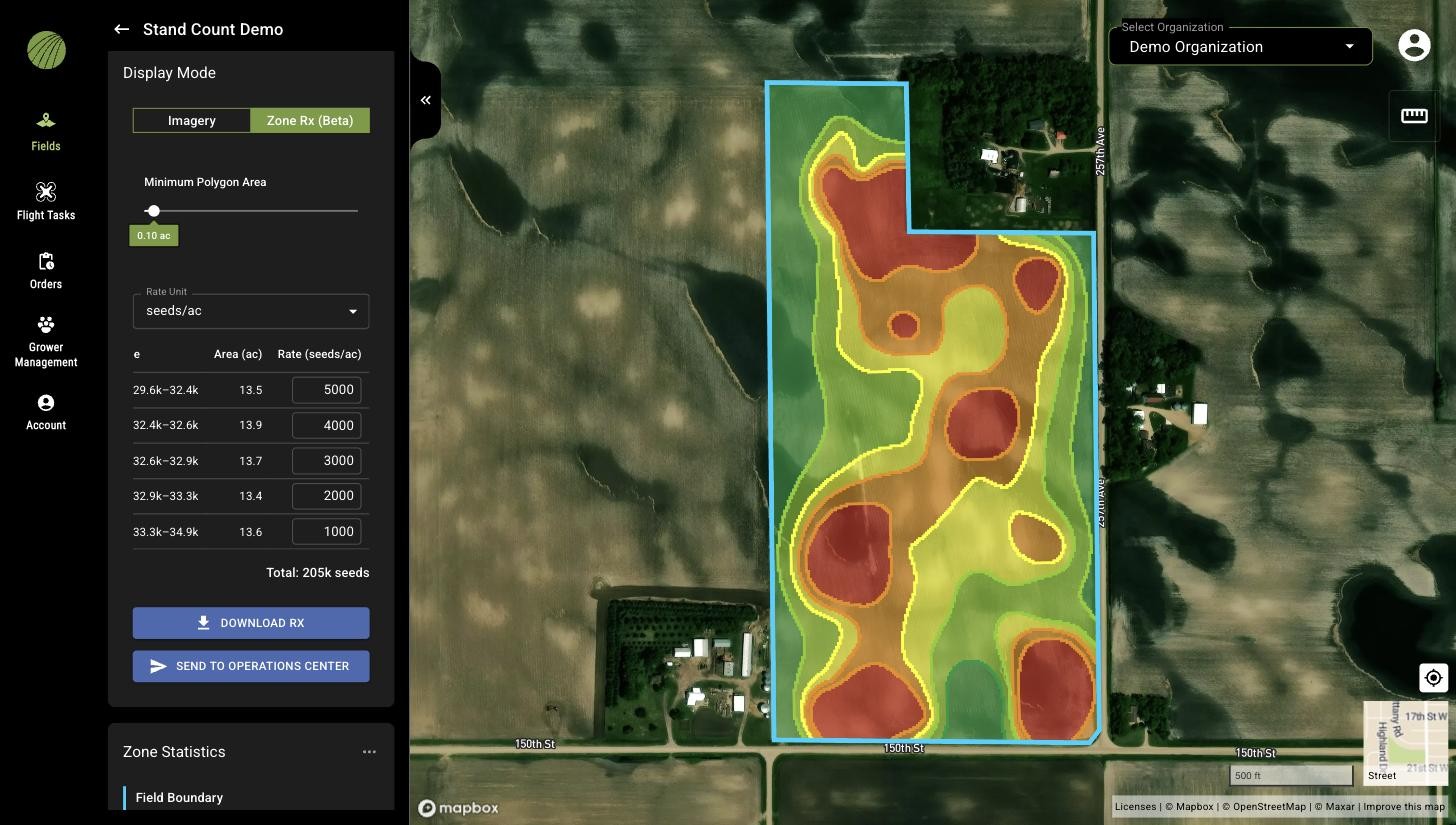Click the 0.10 ac slider value label
Viewport: 1456px width, 825px height.
[153, 236]
